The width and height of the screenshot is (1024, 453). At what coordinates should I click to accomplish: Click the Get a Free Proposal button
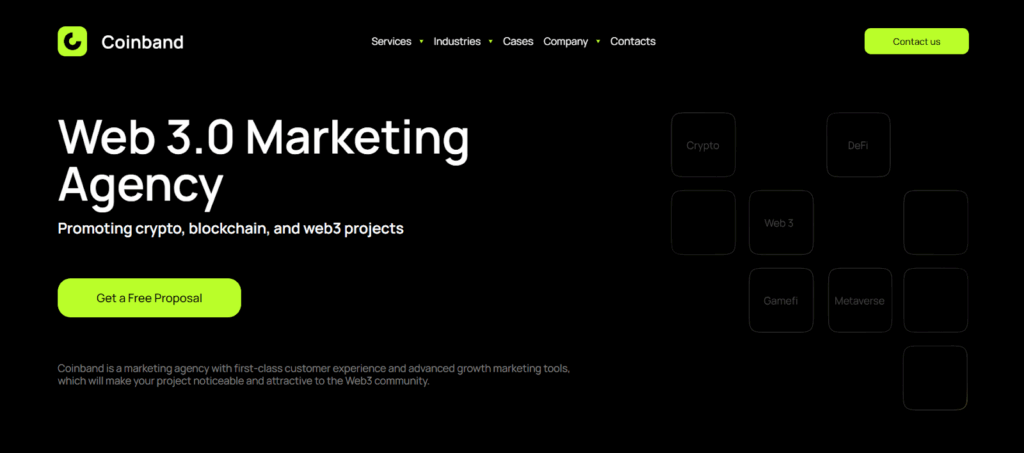[149, 298]
